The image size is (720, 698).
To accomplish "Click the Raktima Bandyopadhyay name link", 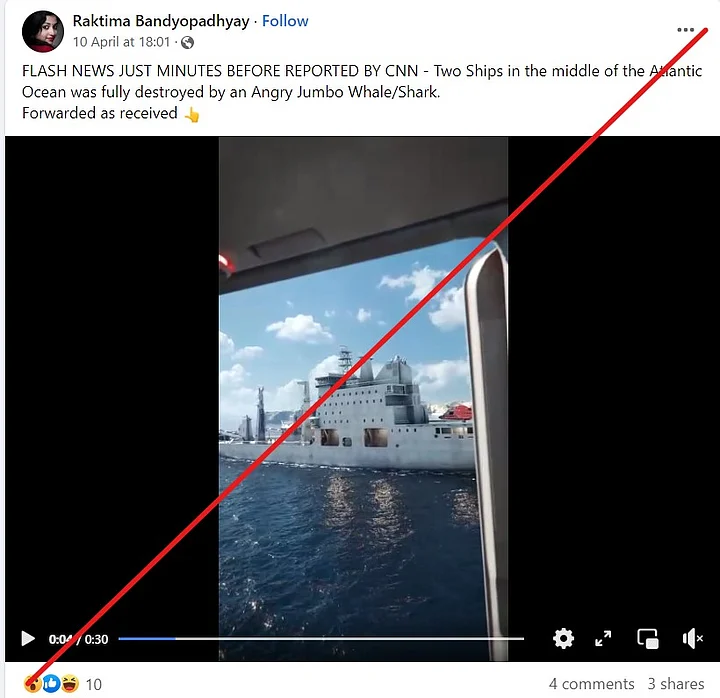I will (161, 21).
